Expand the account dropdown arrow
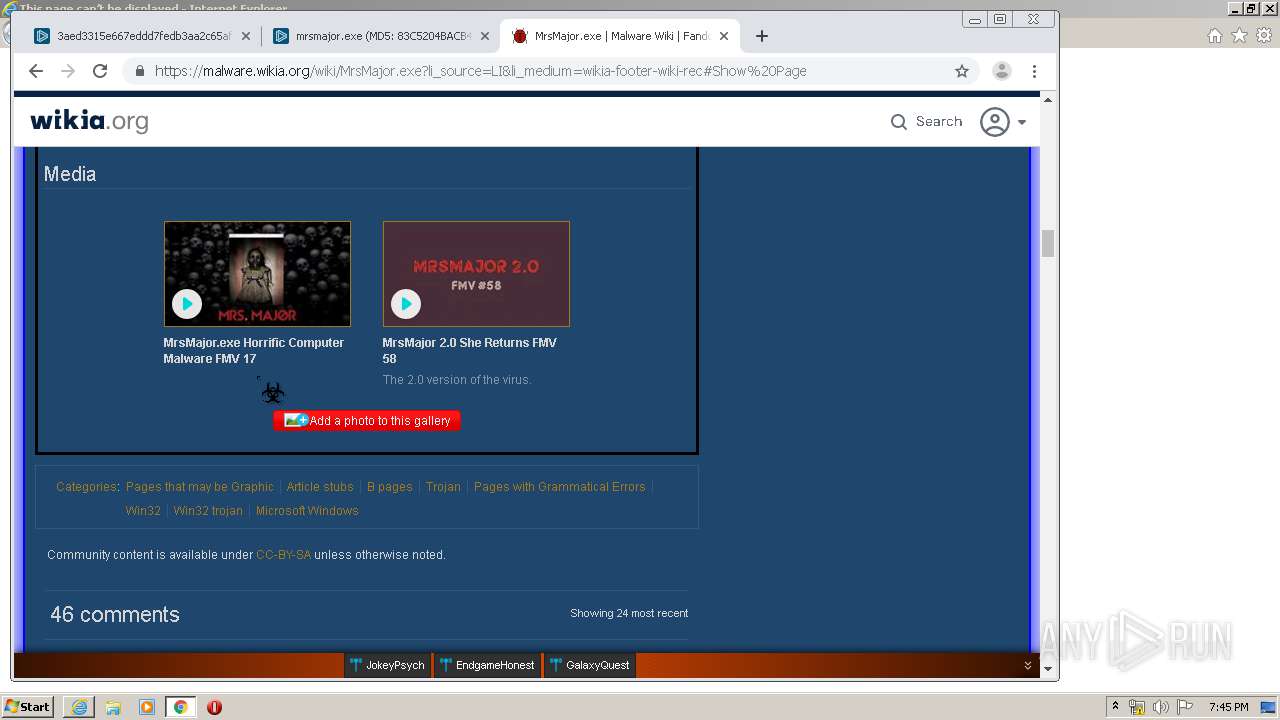This screenshot has width=1280, height=720. (1022, 123)
